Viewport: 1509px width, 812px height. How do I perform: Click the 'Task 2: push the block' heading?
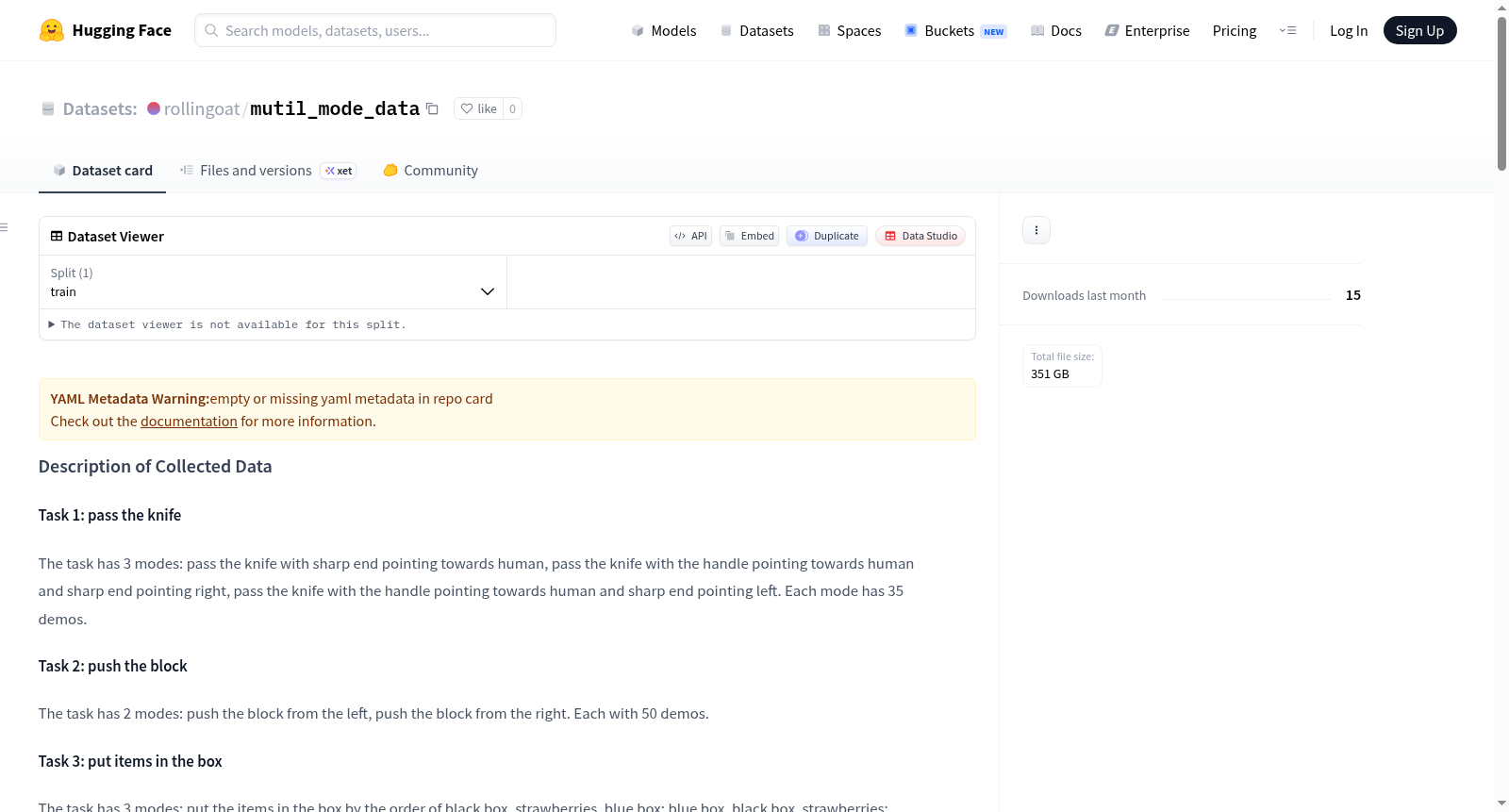pos(113,666)
